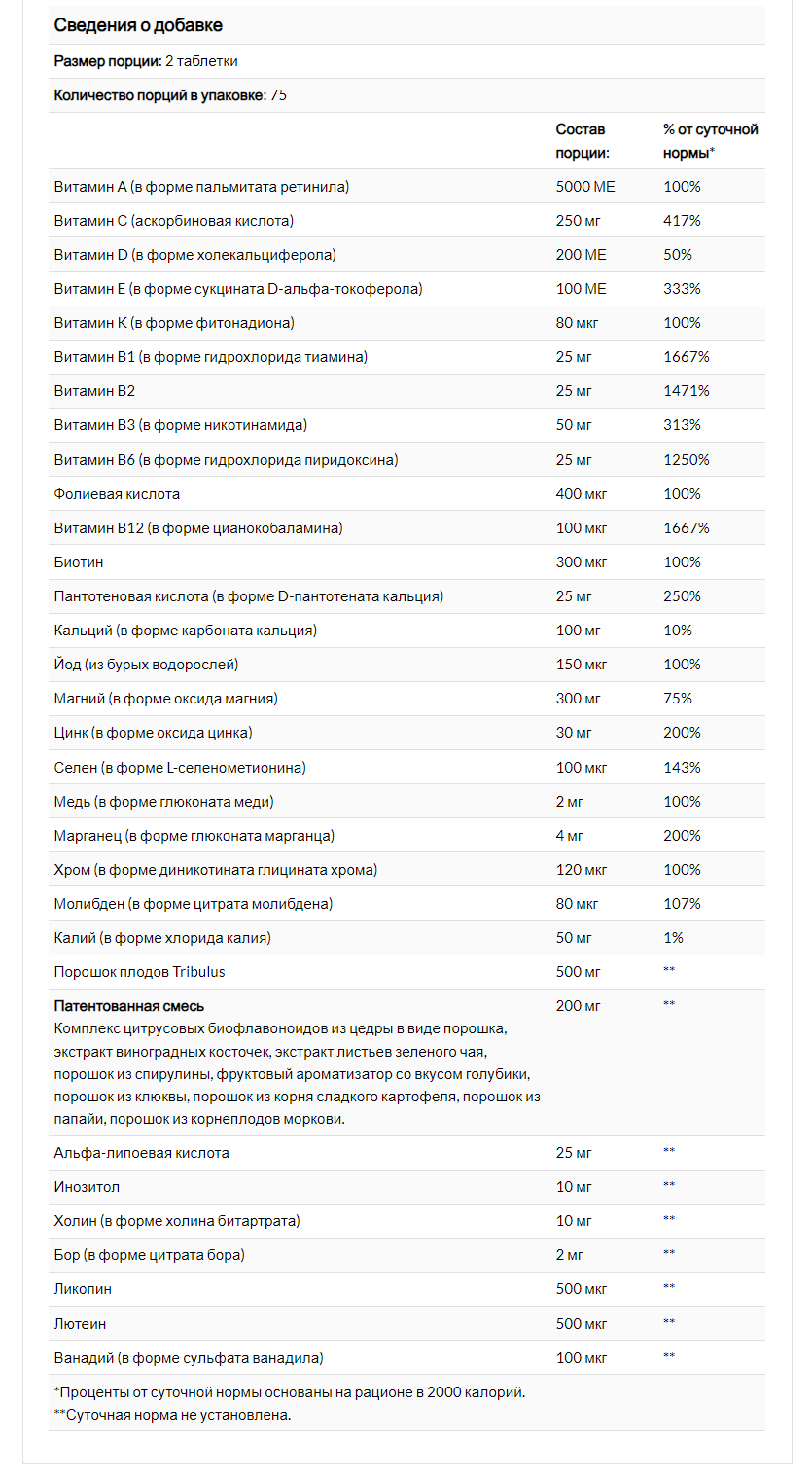Select the Альфа-липоевая кислота row label
Viewport: 812px width, 1478px height.
coord(142,1153)
